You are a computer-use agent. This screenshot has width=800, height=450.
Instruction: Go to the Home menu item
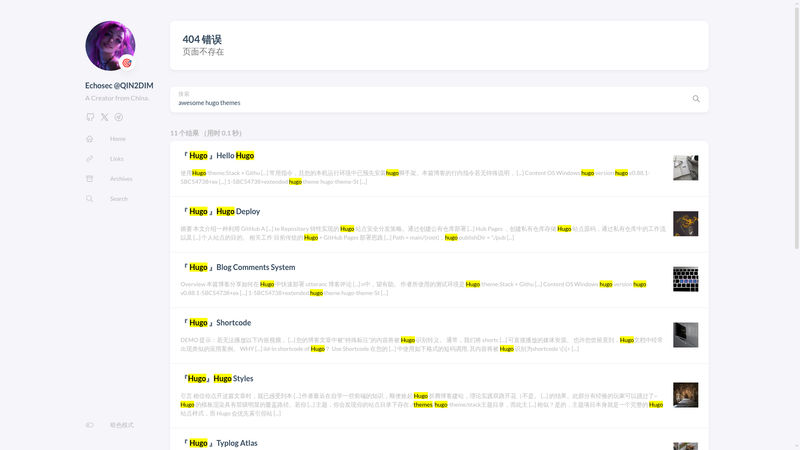click(117, 139)
